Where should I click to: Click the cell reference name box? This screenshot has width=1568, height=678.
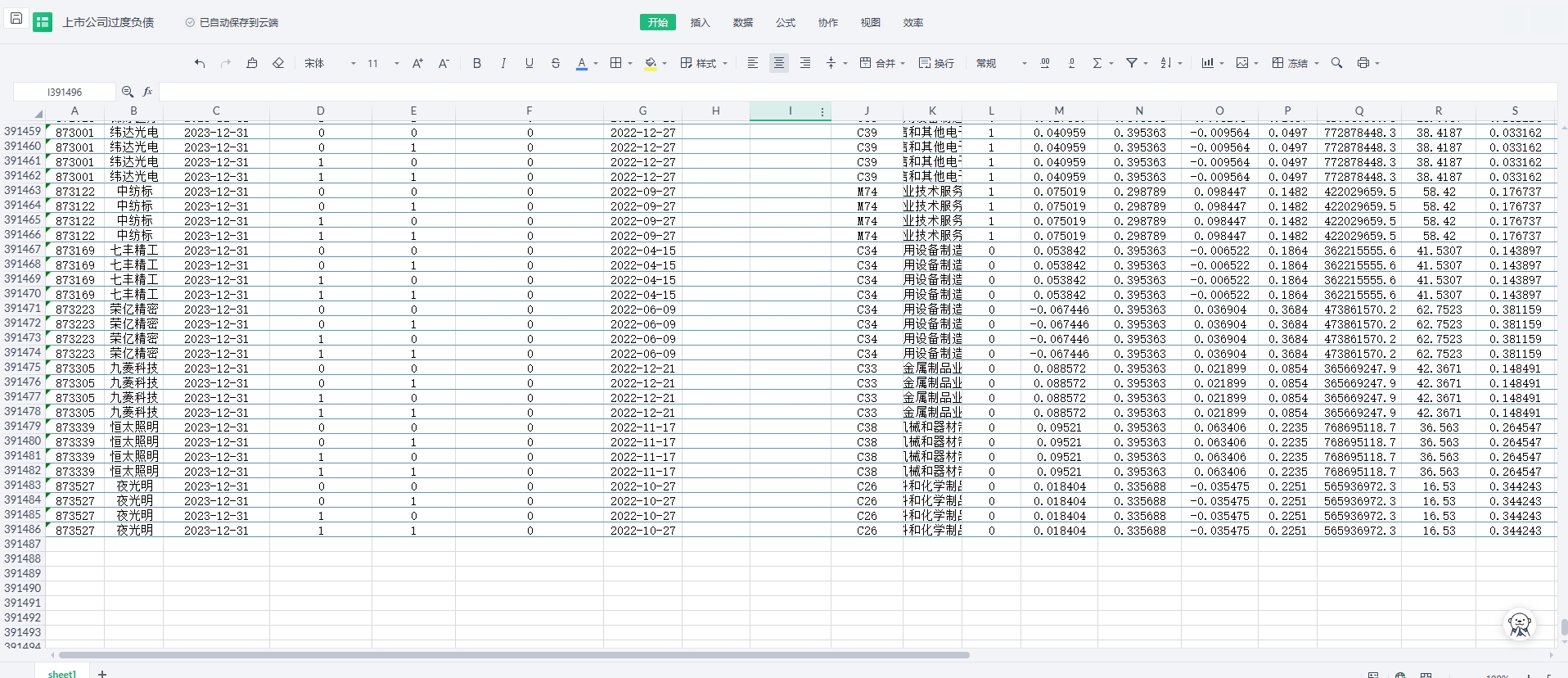(x=65, y=92)
